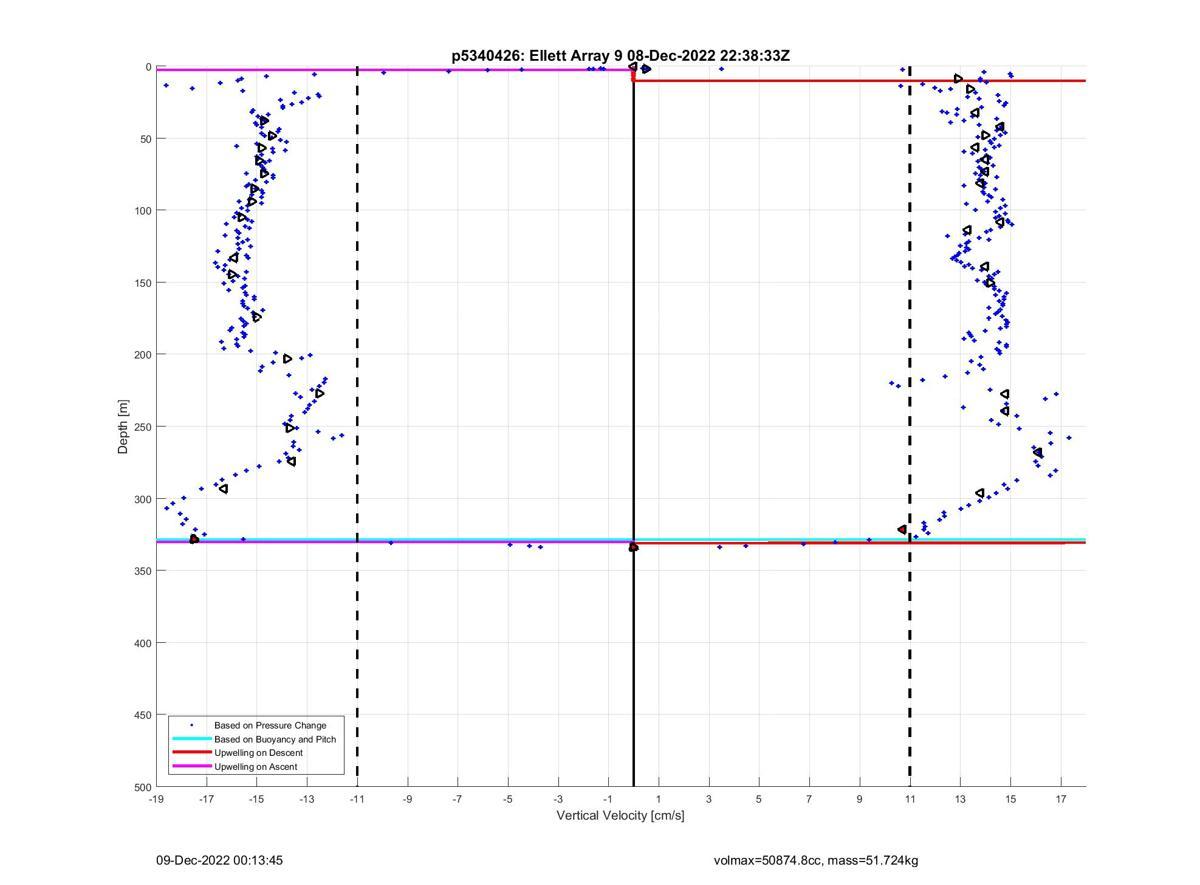Click the y-axis tick label '250'
The width and height of the screenshot is (1200, 885).
click(x=142, y=427)
